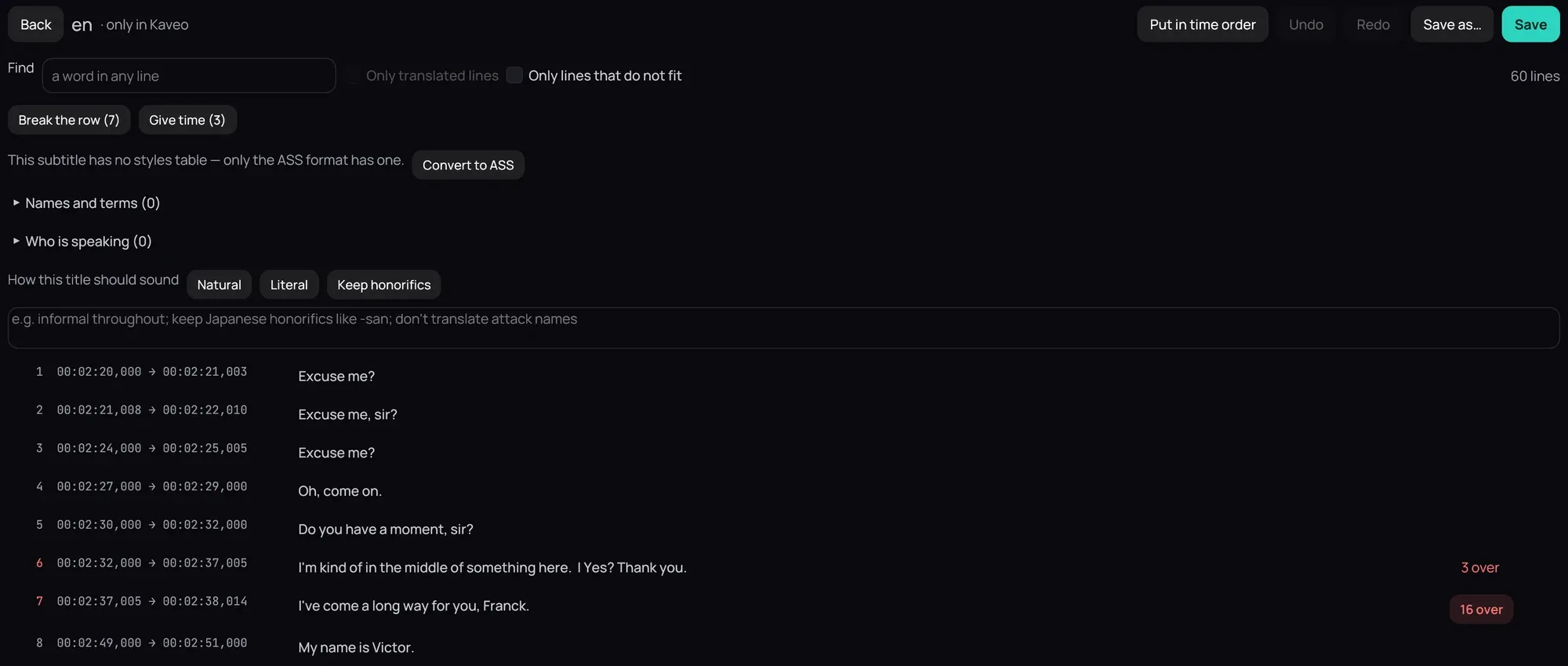Choose the Natural tone preset
This screenshot has height=666, width=1568.
(x=219, y=285)
